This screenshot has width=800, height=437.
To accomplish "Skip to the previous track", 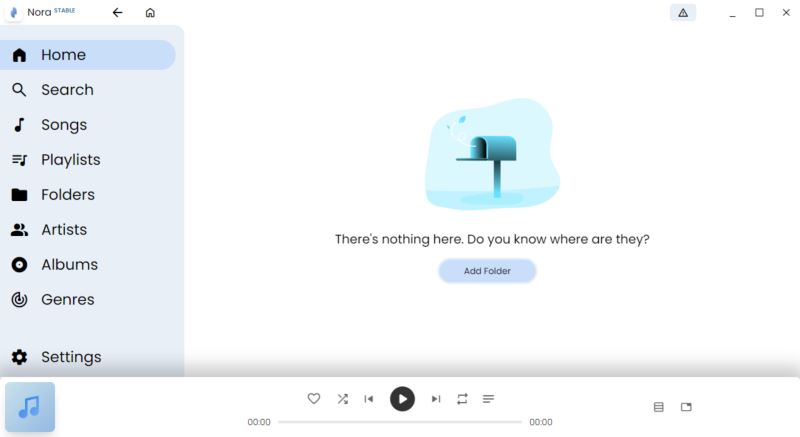I will point(368,399).
